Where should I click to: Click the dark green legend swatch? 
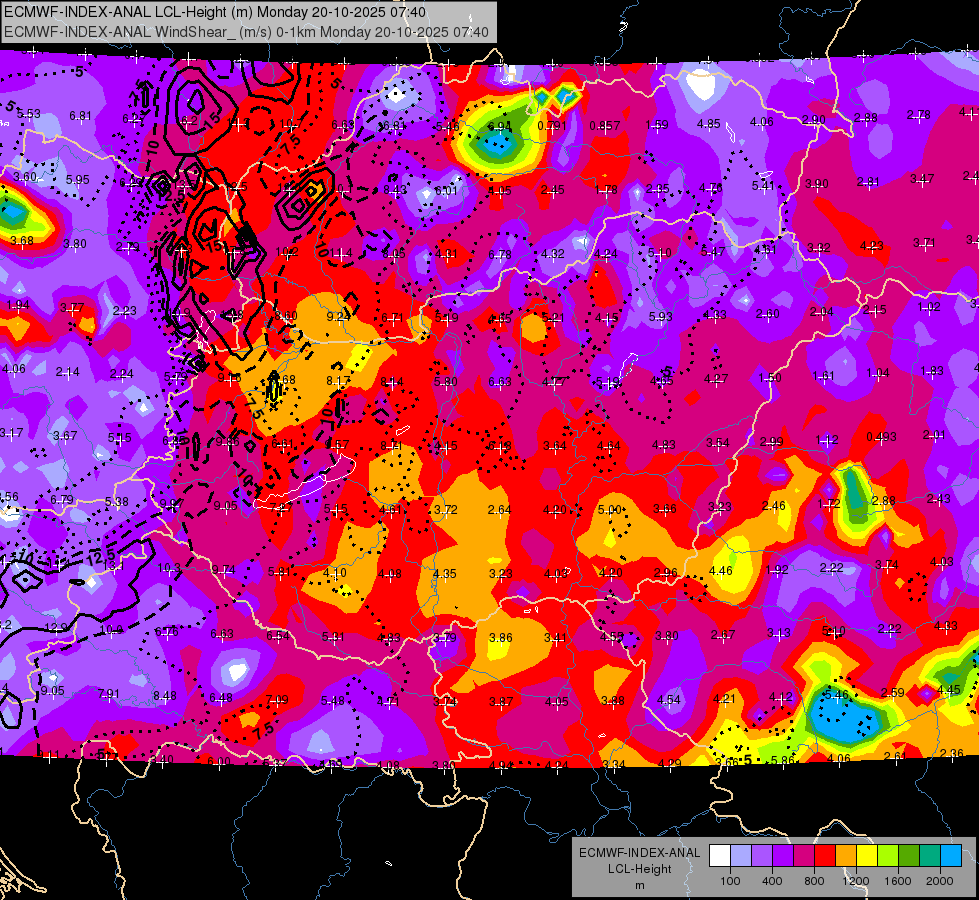(x=909, y=855)
